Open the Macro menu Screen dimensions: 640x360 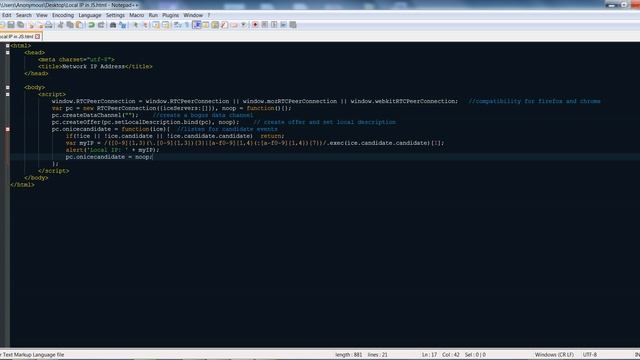tap(136, 15)
